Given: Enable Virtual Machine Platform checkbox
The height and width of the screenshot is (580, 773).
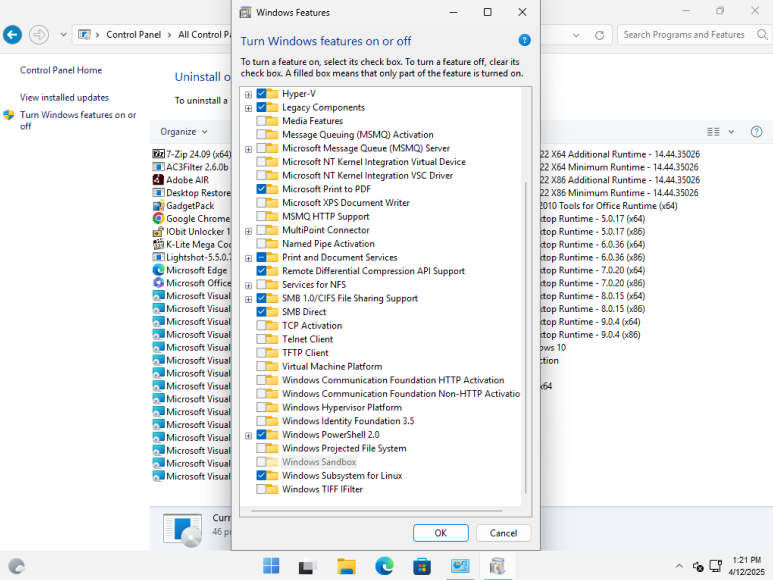Looking at the screenshot, I should click(x=261, y=366).
